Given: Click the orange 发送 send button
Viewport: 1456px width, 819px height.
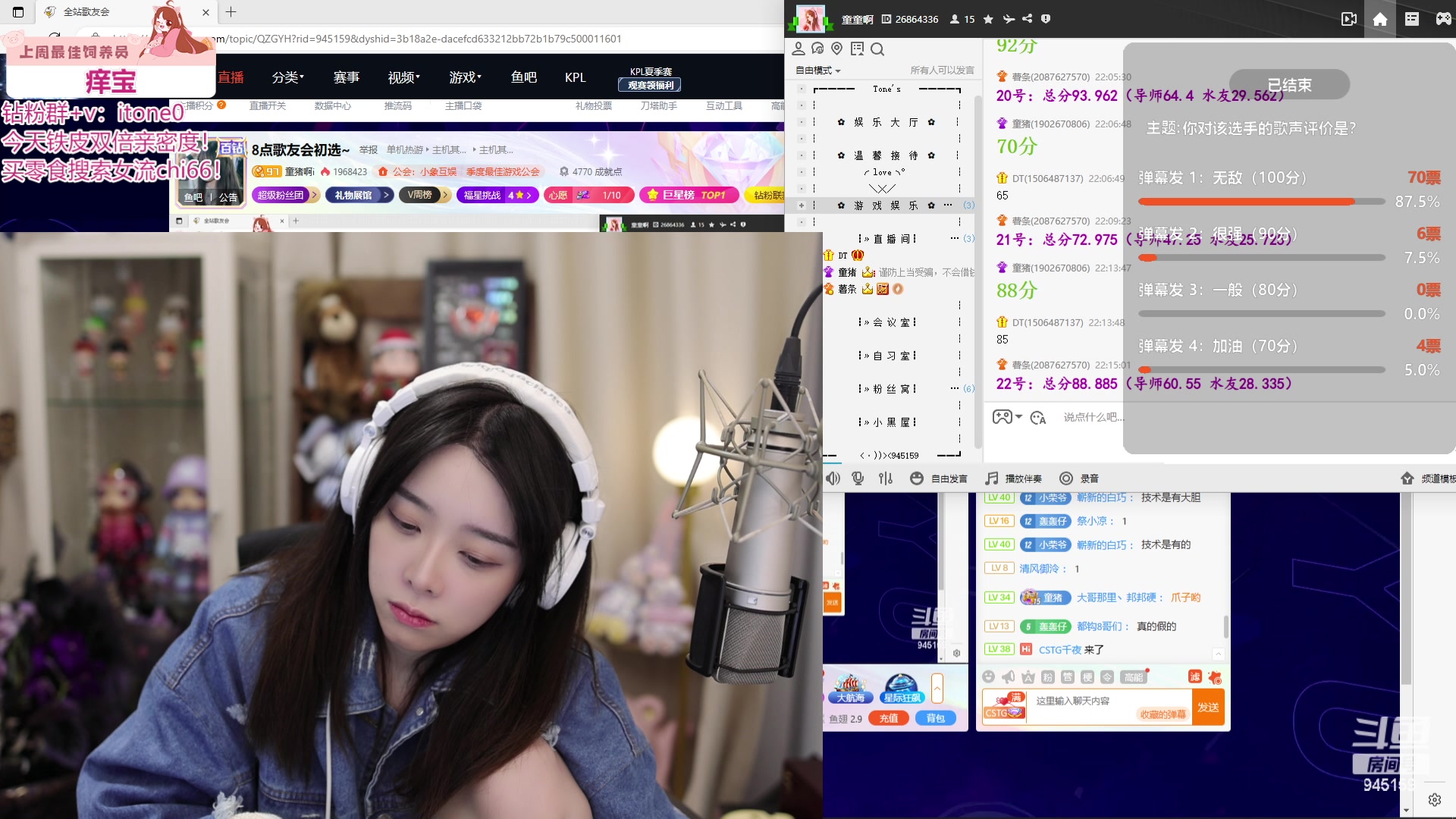Looking at the screenshot, I should click(1208, 707).
